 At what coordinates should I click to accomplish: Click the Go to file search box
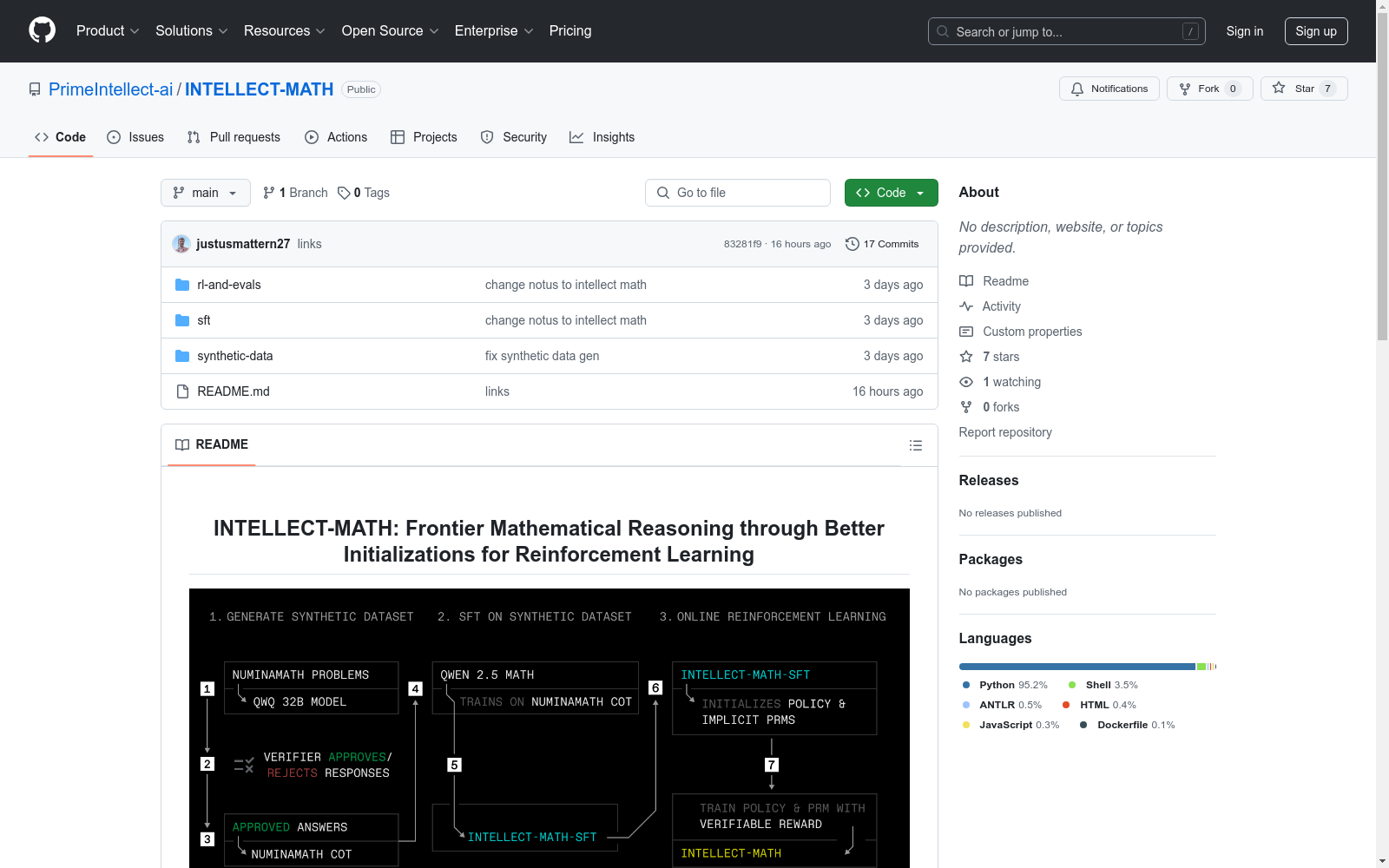(738, 193)
